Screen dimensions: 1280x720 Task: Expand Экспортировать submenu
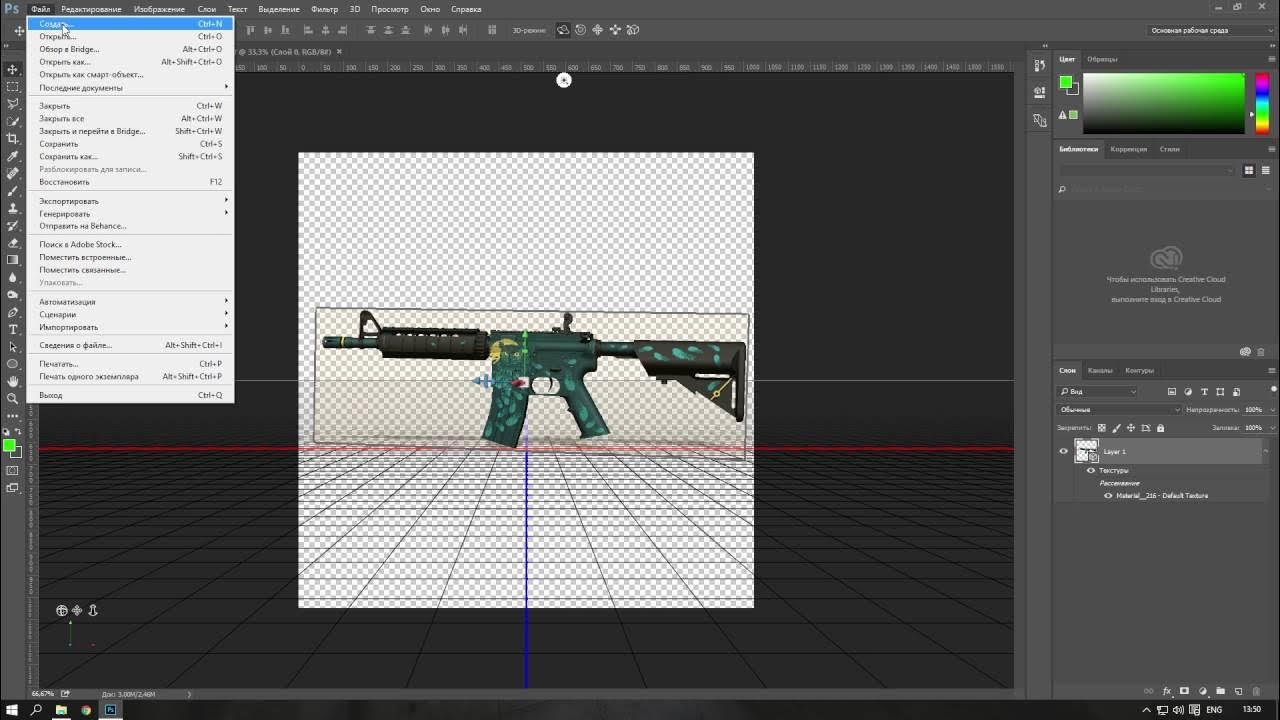point(132,201)
